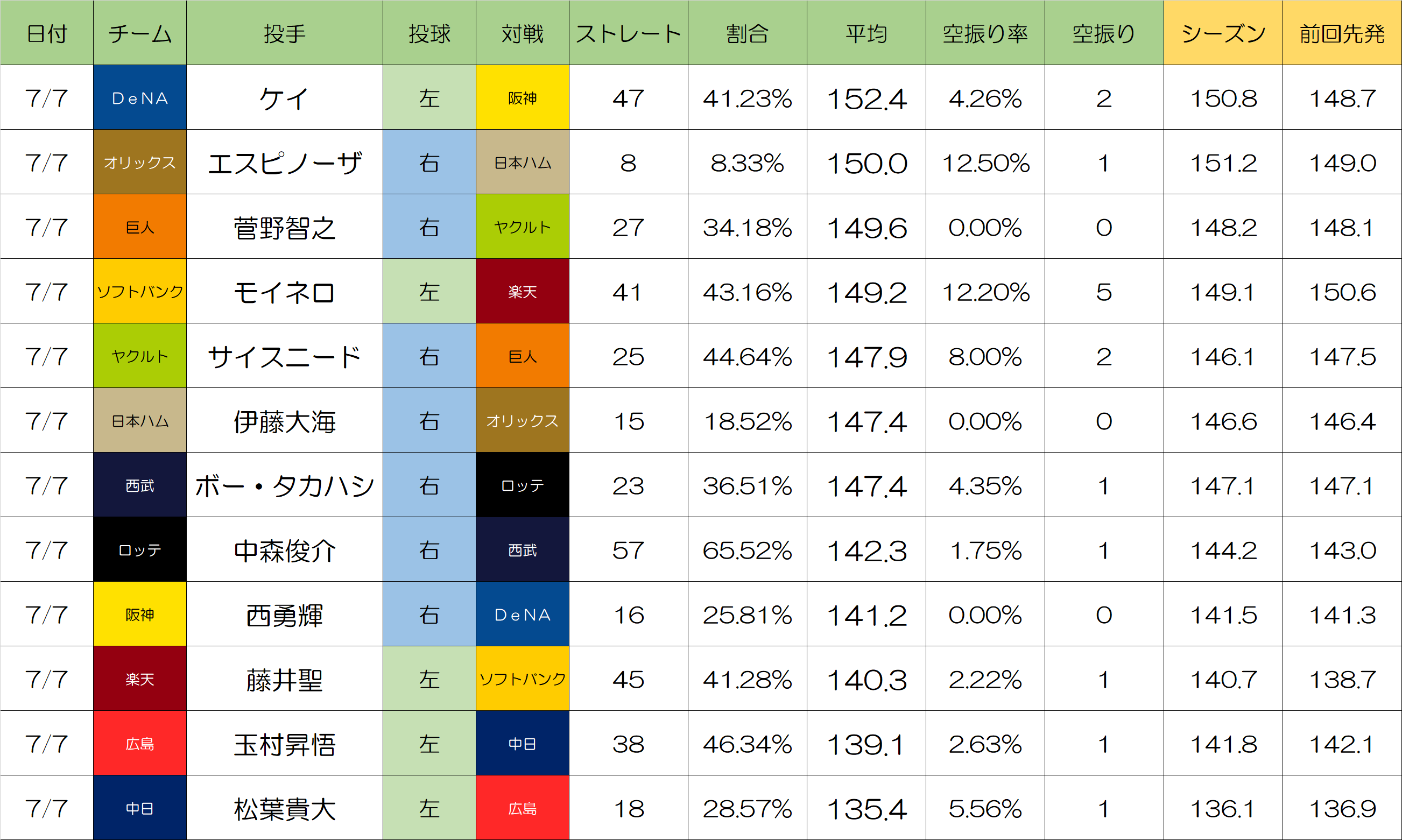1402x840 pixels.
Task: Select the モイネロ pitcher cell
Action: coord(284,292)
